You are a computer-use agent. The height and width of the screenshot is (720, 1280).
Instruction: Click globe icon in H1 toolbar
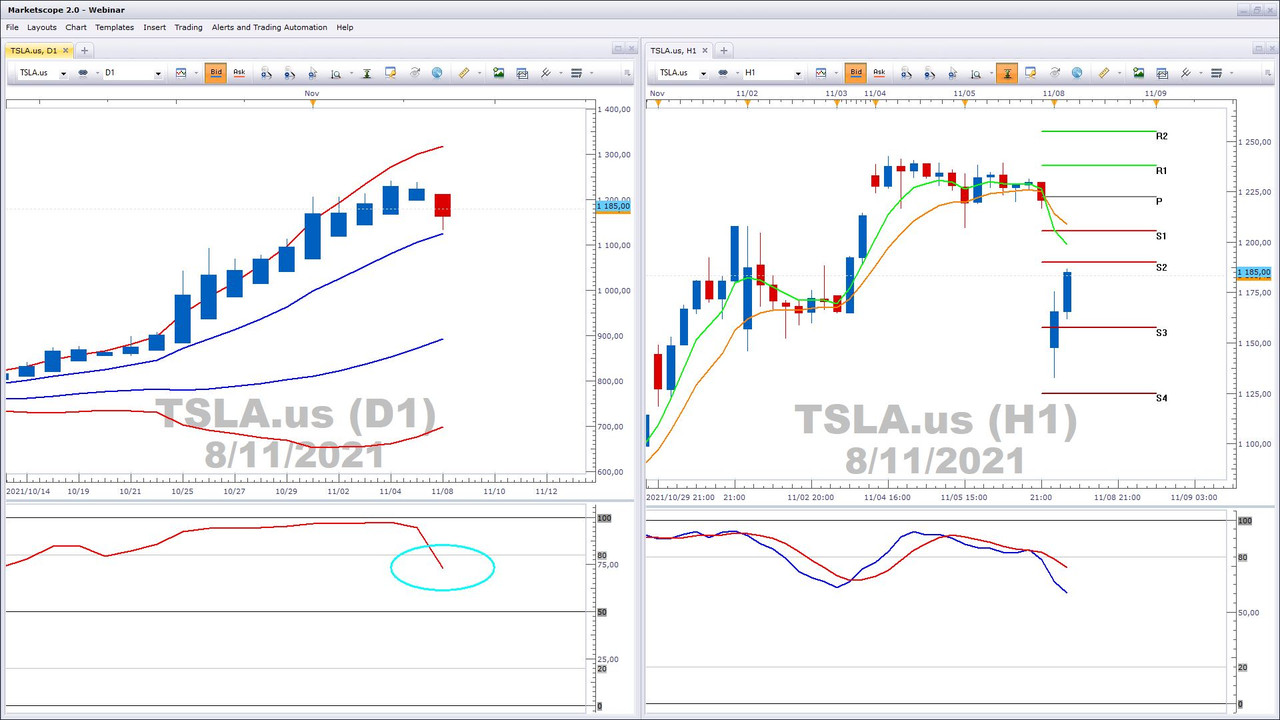(x=1077, y=73)
